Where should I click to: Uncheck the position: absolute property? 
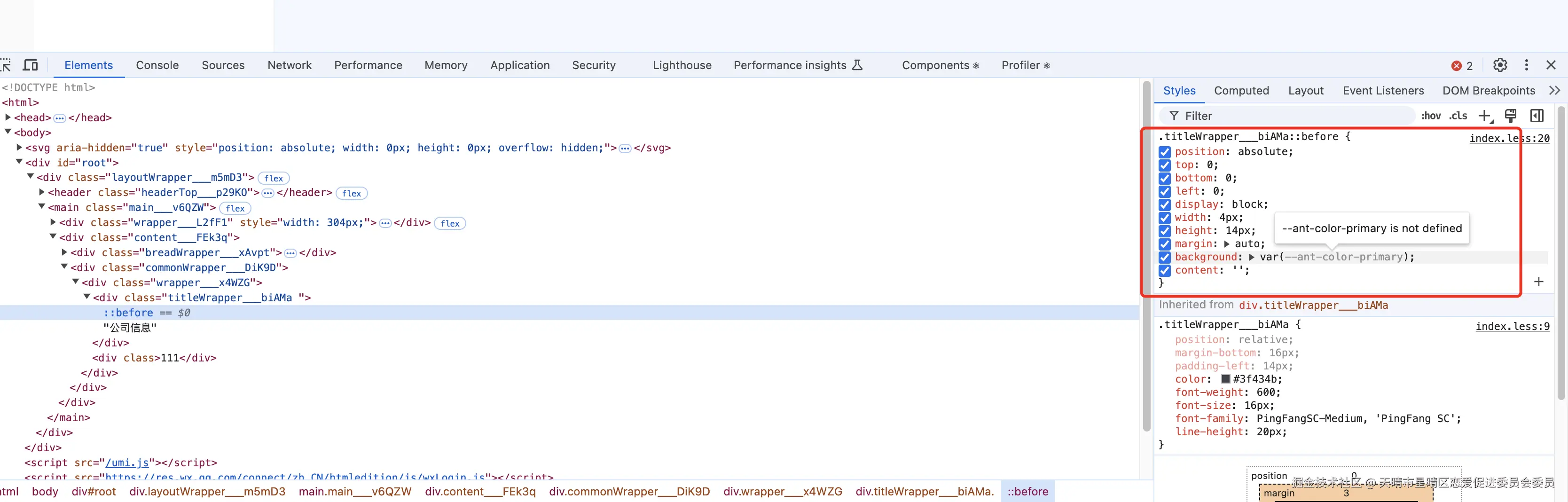1164,152
